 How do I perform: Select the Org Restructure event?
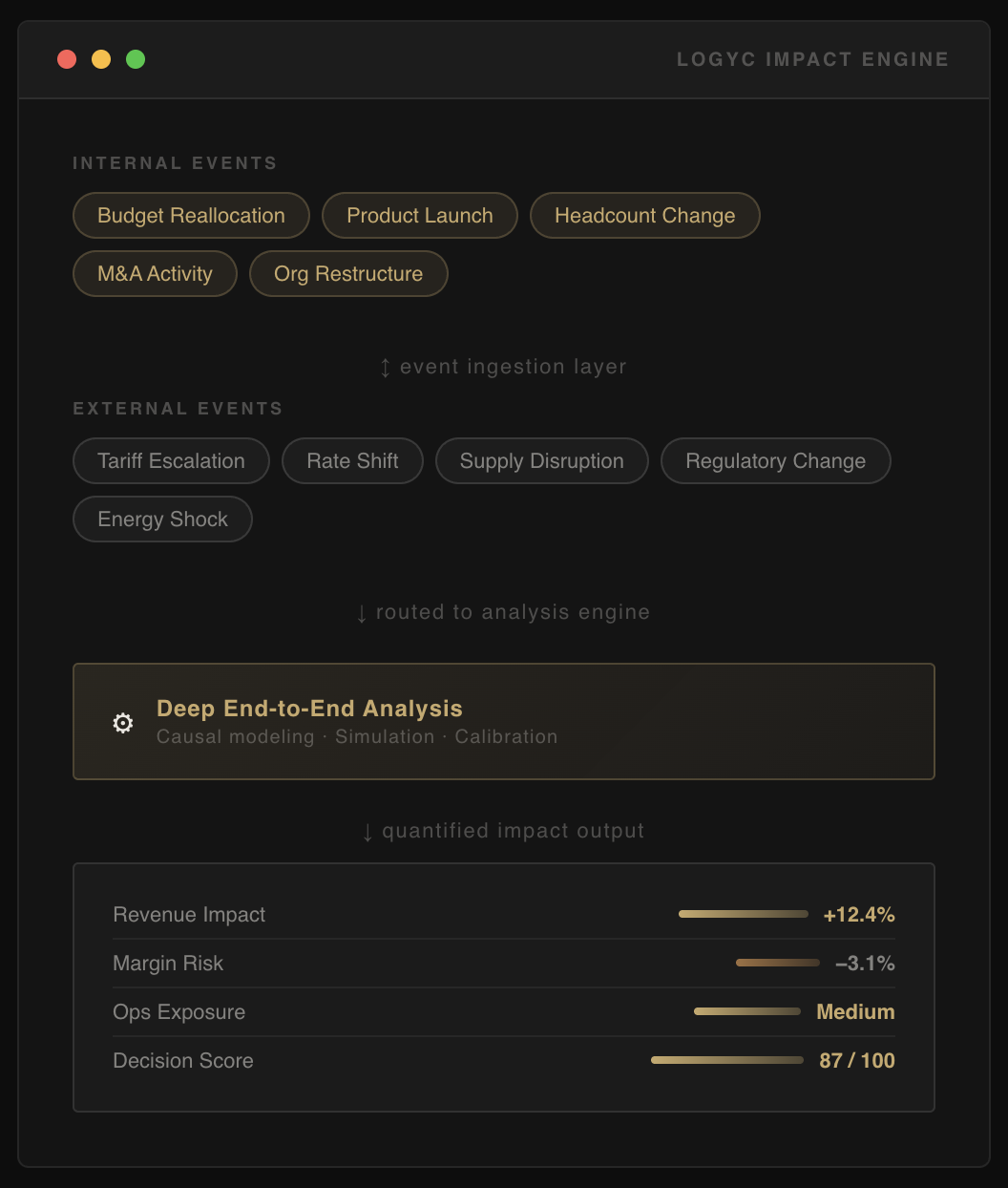(x=348, y=273)
